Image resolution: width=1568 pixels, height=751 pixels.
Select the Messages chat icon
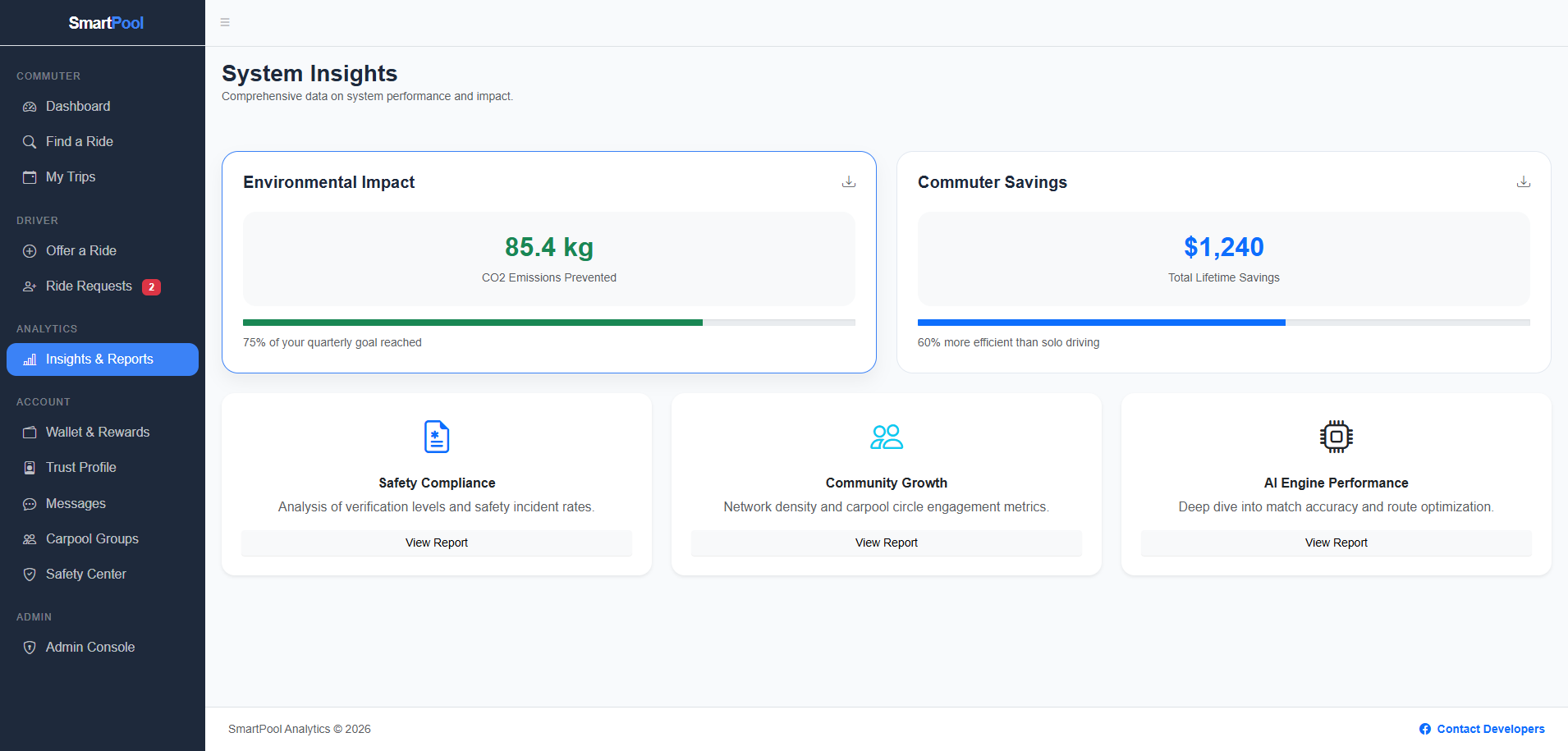pyautogui.click(x=30, y=503)
